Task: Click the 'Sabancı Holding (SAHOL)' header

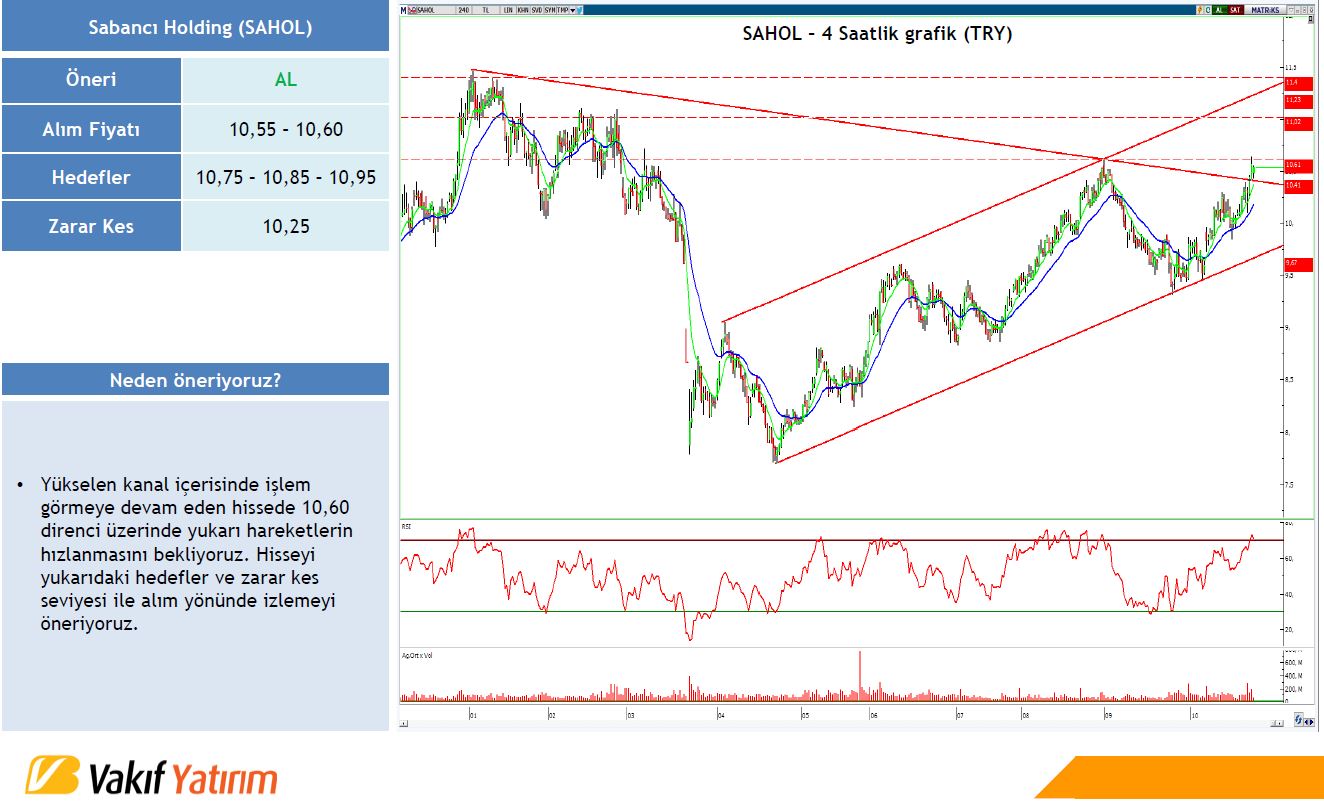Action: point(195,27)
